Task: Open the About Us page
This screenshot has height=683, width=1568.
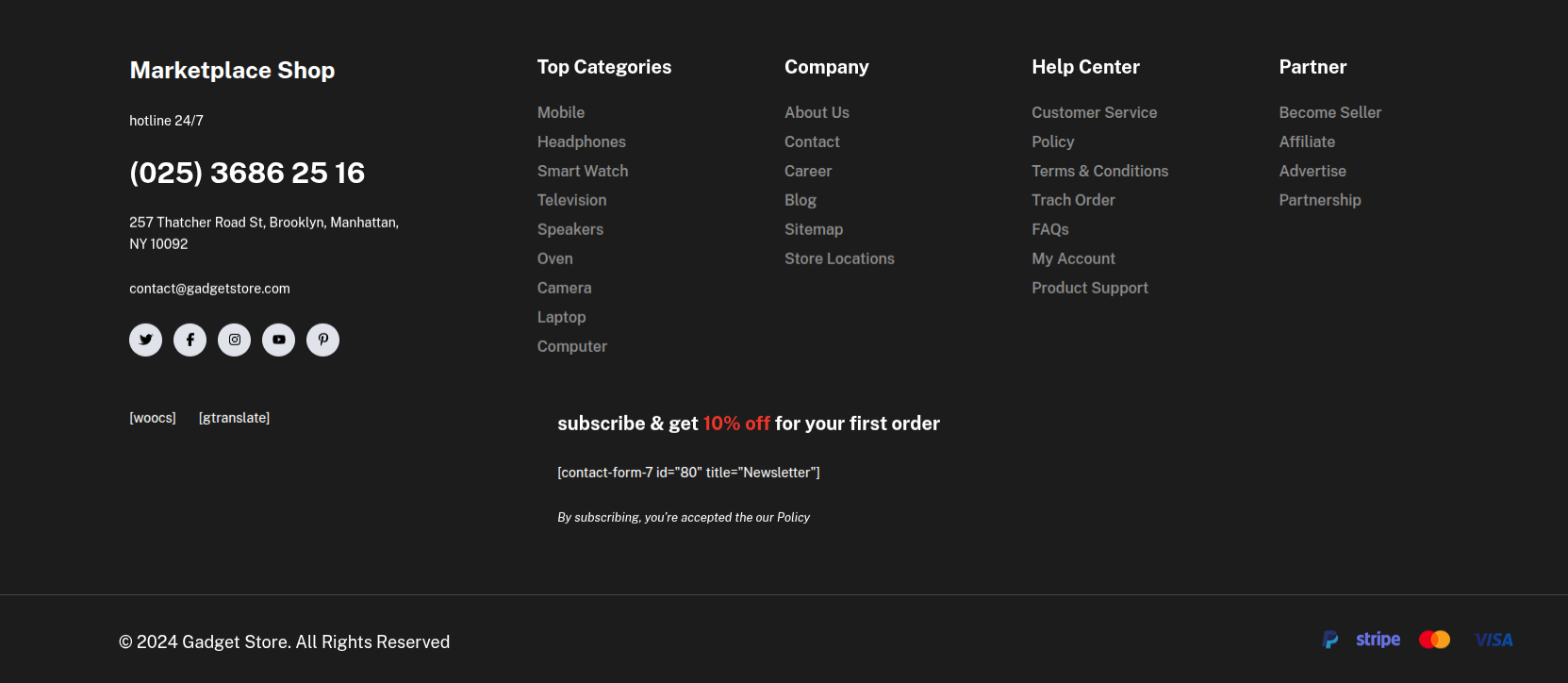Action: (817, 112)
